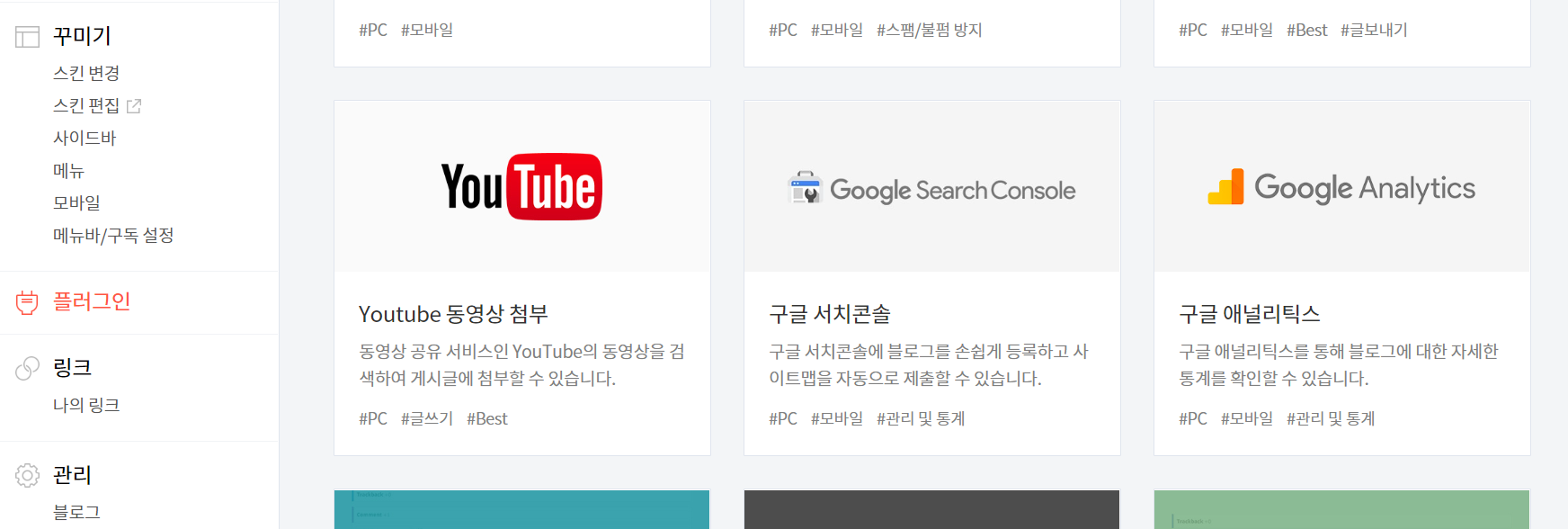Click #PC tag on 구글 서치콘솔 card

click(x=783, y=419)
